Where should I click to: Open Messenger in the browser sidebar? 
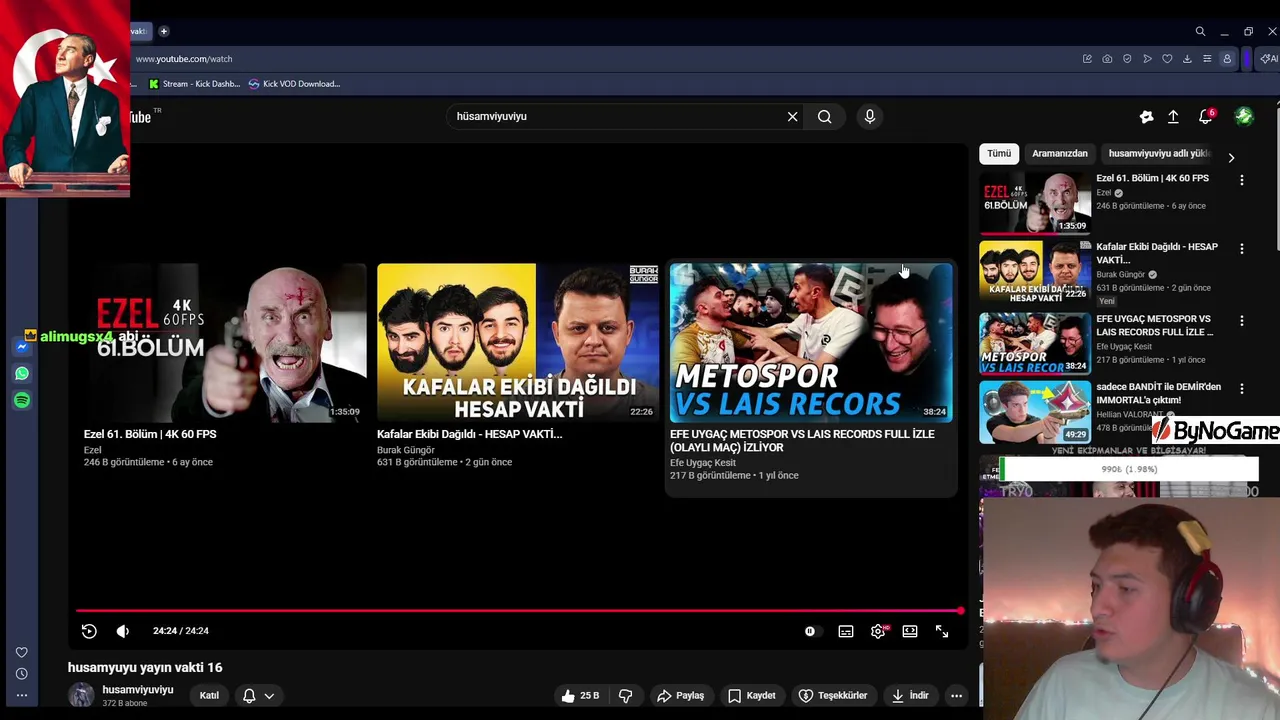click(x=22, y=347)
